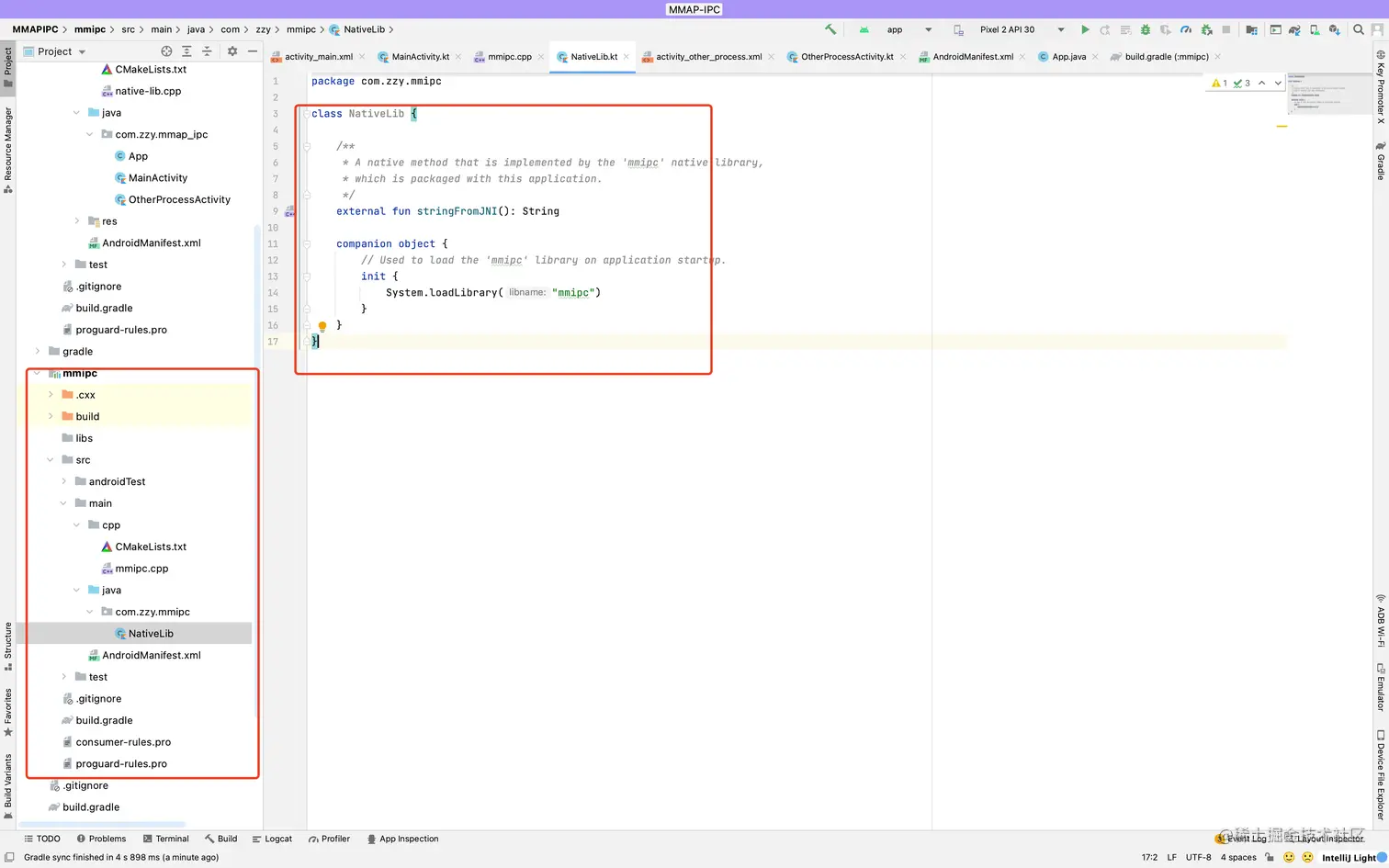This screenshot has width=1389, height=868.
Task: Toggle the read-only lock icon in status bar
Action: point(1270,857)
